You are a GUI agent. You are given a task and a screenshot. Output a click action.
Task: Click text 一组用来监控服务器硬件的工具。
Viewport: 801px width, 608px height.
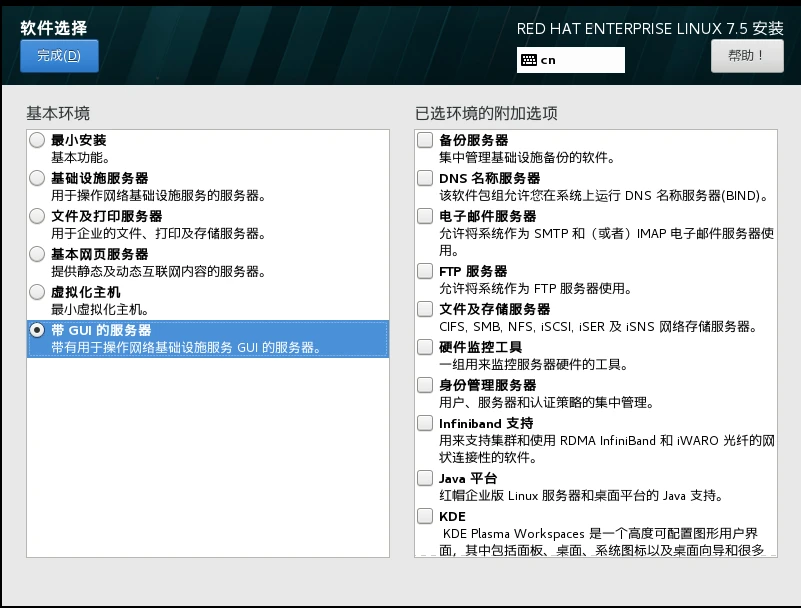tap(534, 364)
